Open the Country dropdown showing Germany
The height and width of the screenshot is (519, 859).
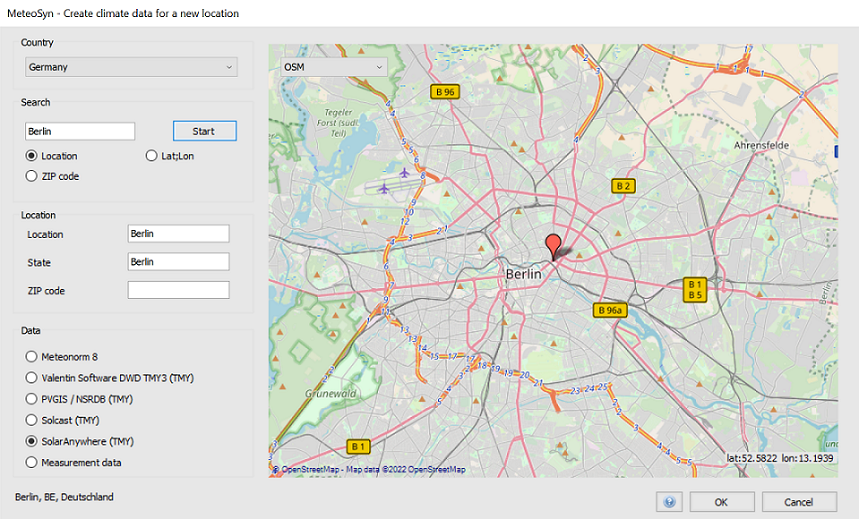click(x=131, y=68)
